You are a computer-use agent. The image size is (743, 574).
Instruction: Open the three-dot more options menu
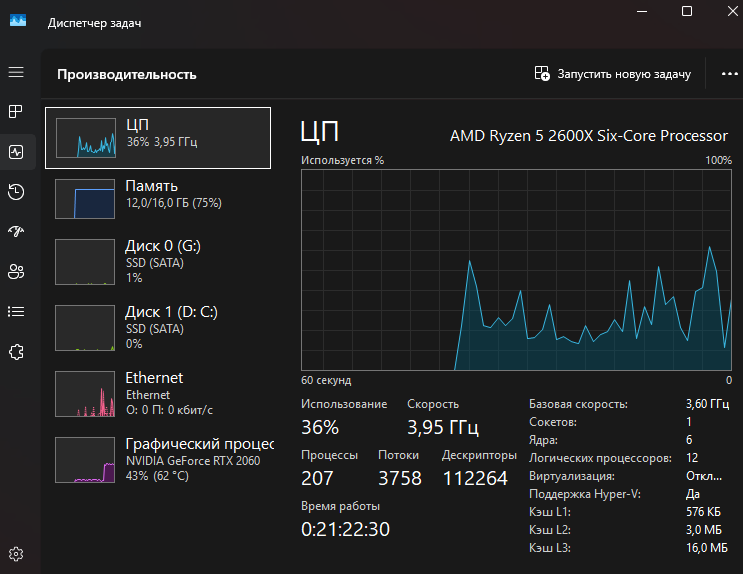tap(728, 74)
